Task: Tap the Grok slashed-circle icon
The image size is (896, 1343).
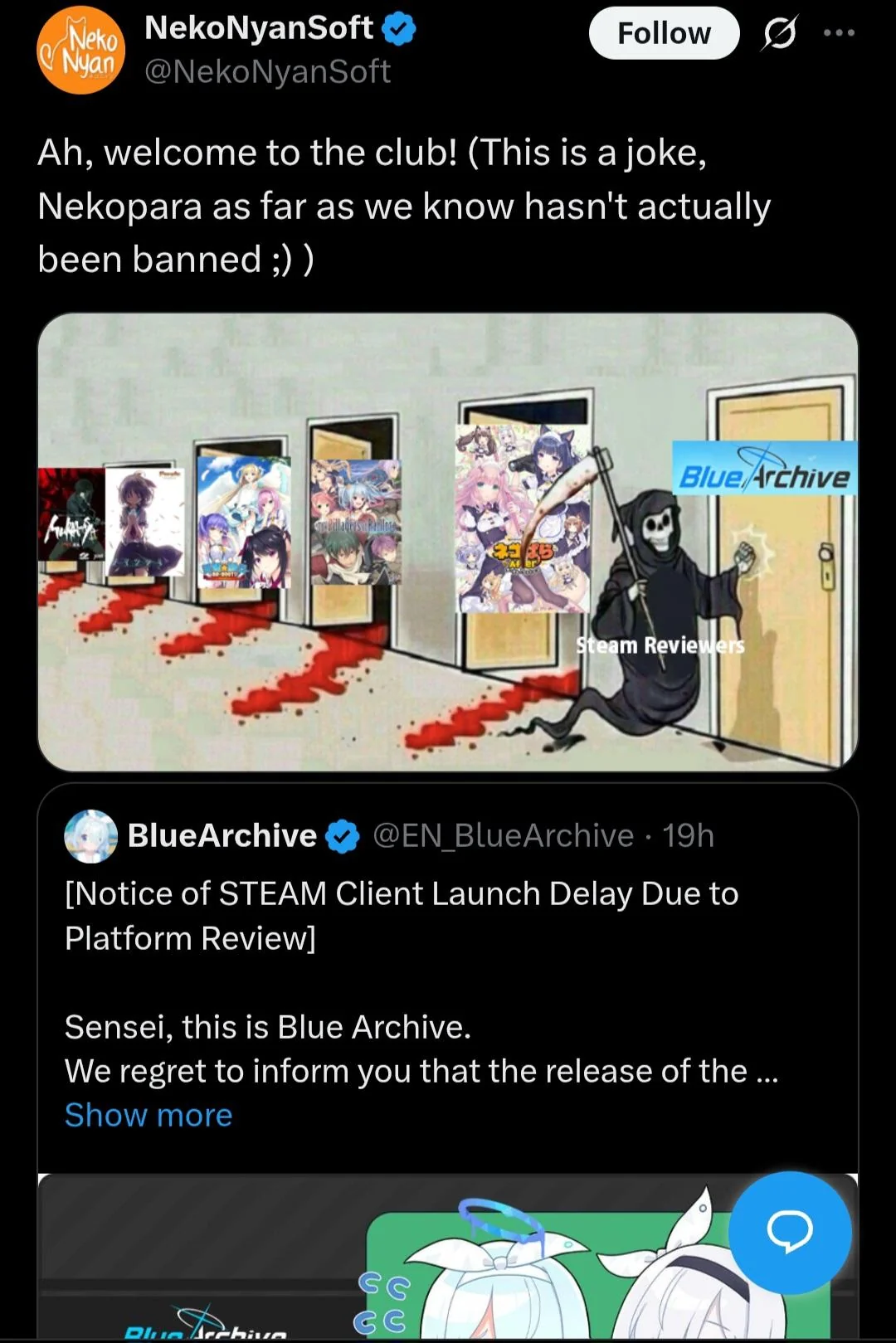Action: pyautogui.click(x=779, y=33)
